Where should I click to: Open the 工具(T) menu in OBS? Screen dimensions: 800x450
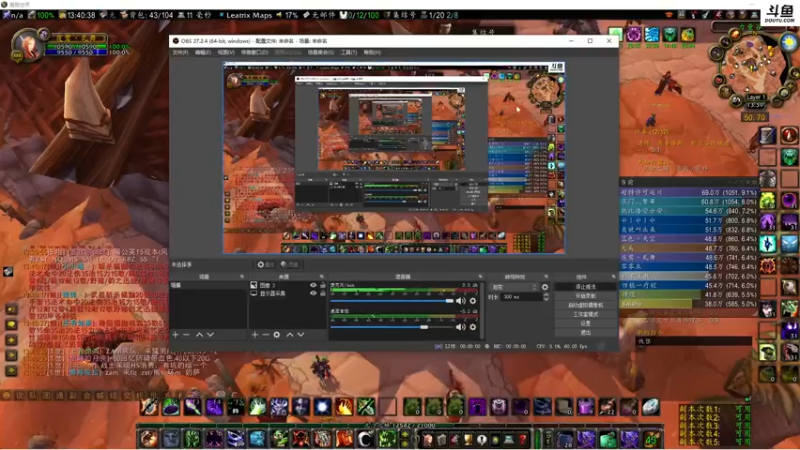[349, 53]
